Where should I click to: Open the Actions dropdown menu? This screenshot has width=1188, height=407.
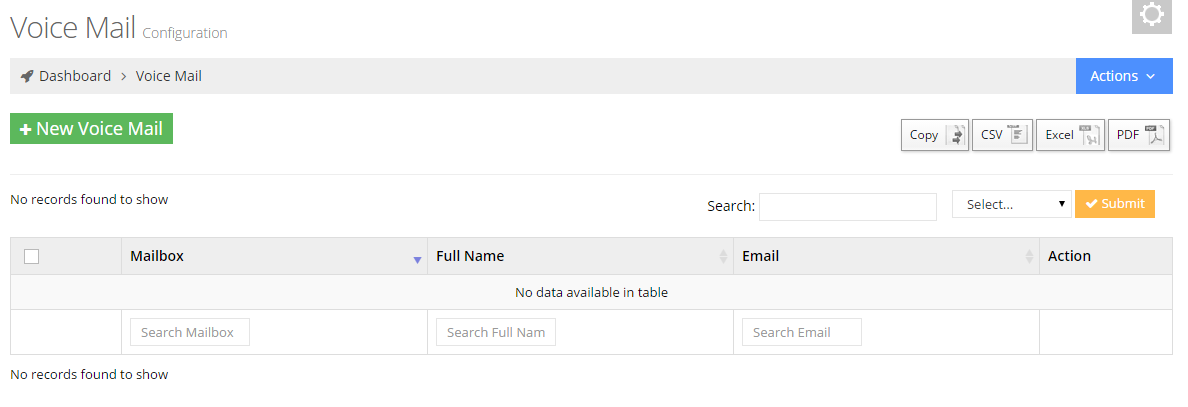click(1124, 76)
